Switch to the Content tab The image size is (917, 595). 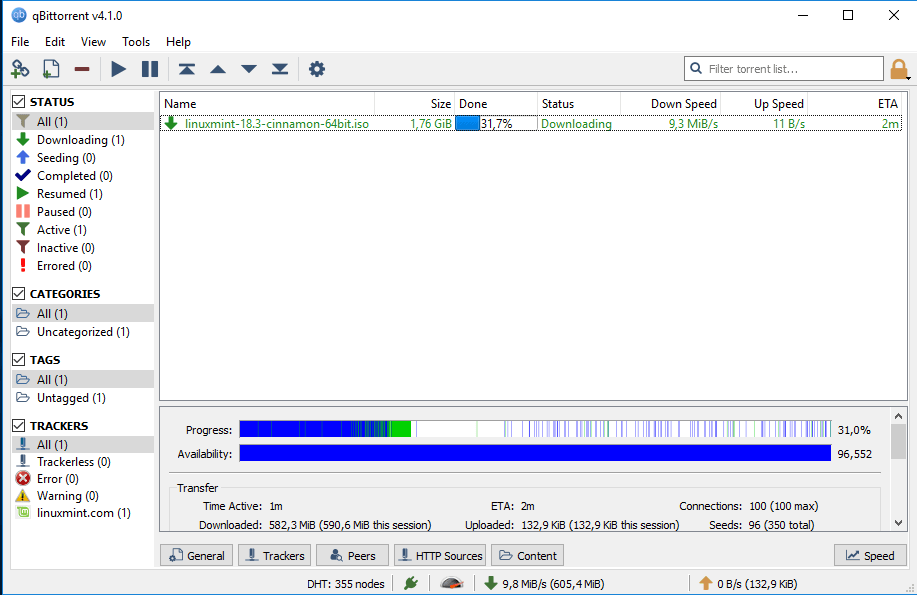coord(528,555)
